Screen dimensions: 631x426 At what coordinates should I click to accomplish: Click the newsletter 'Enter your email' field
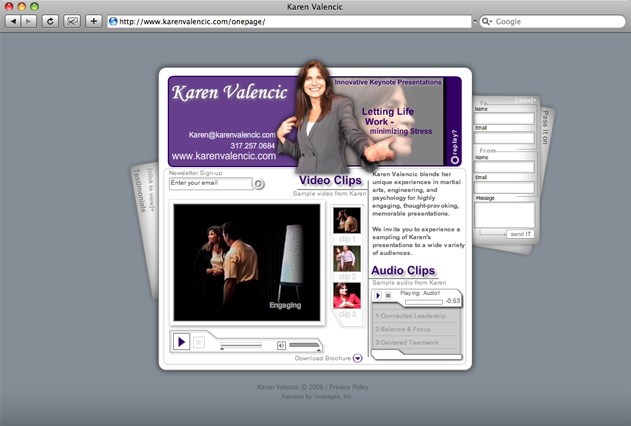(x=210, y=183)
